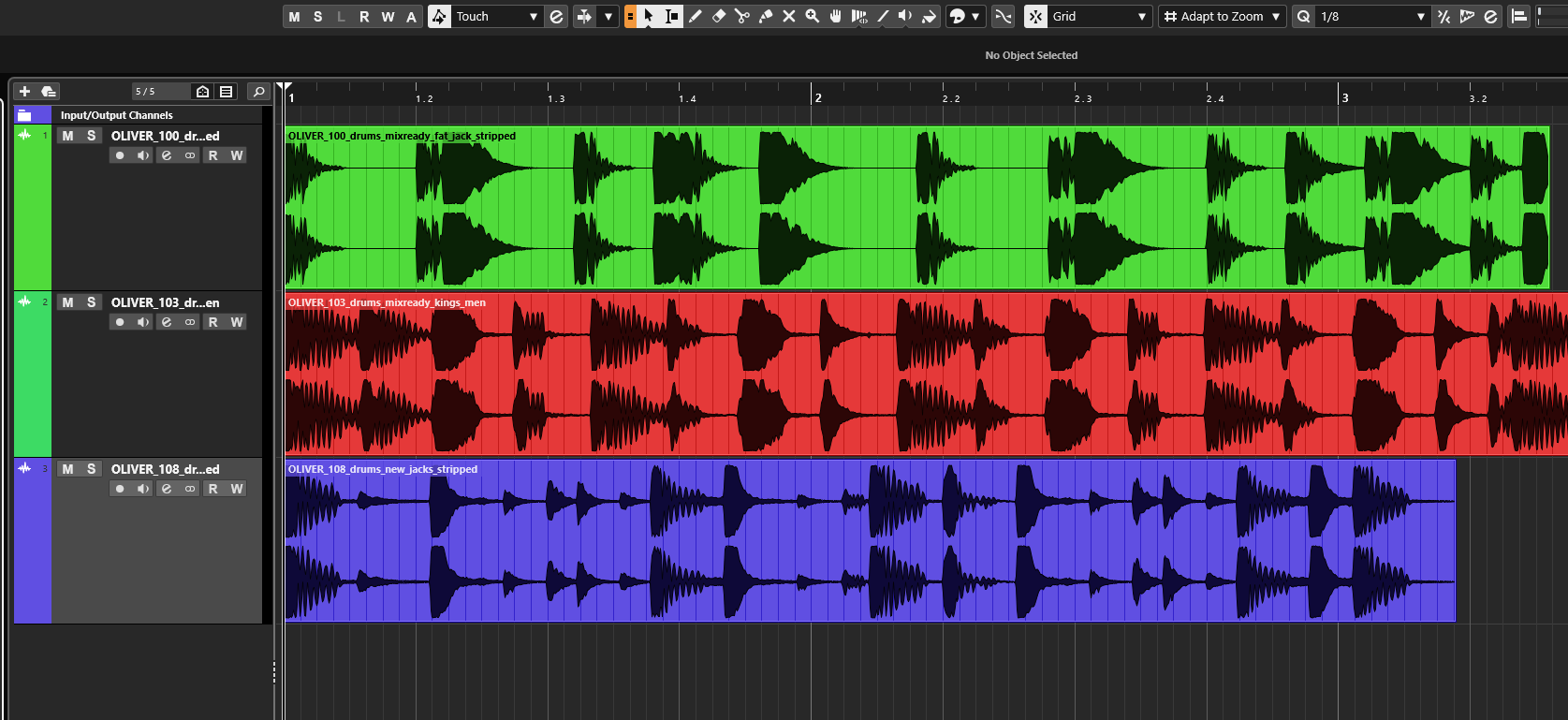This screenshot has width=1568, height=720.
Task: Choose the Zoom magnifier tool
Action: [x=813, y=16]
